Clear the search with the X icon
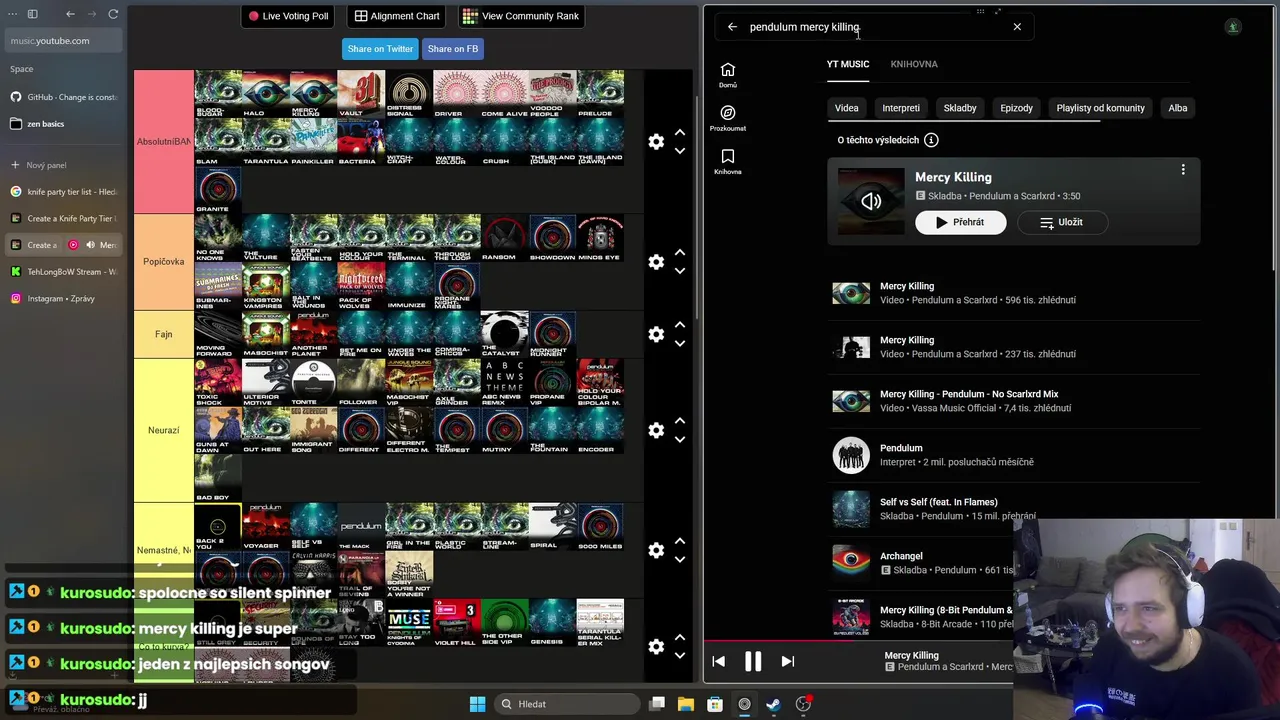Screen dimensions: 1280x720 (1017, 27)
